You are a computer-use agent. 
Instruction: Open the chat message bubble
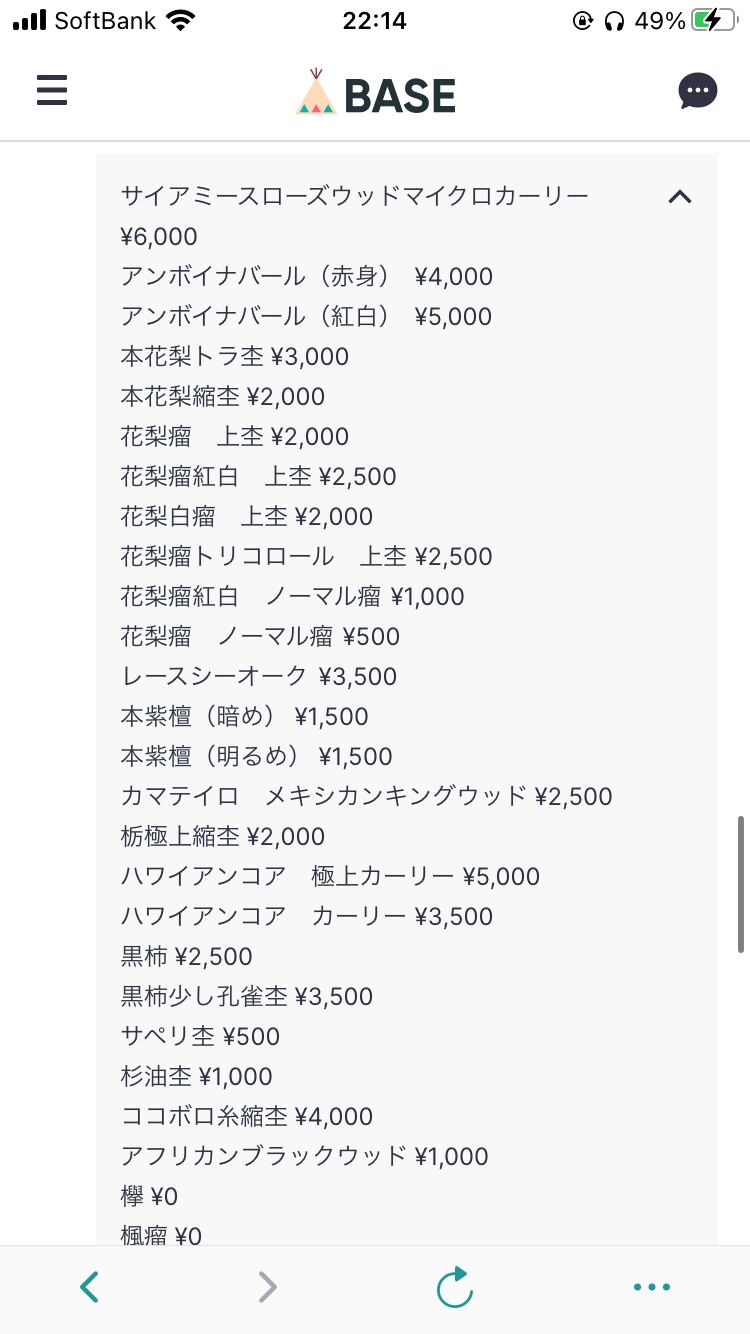pos(697,91)
